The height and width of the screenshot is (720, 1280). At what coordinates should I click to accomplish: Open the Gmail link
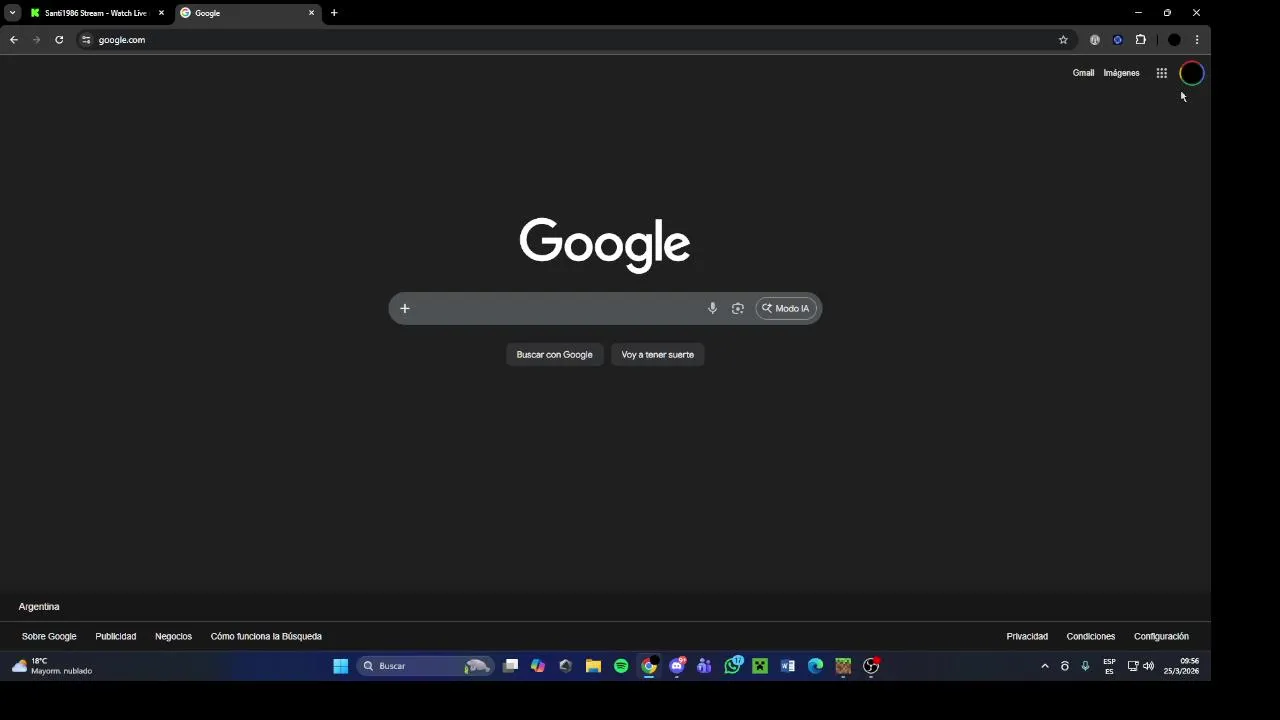point(1083,73)
